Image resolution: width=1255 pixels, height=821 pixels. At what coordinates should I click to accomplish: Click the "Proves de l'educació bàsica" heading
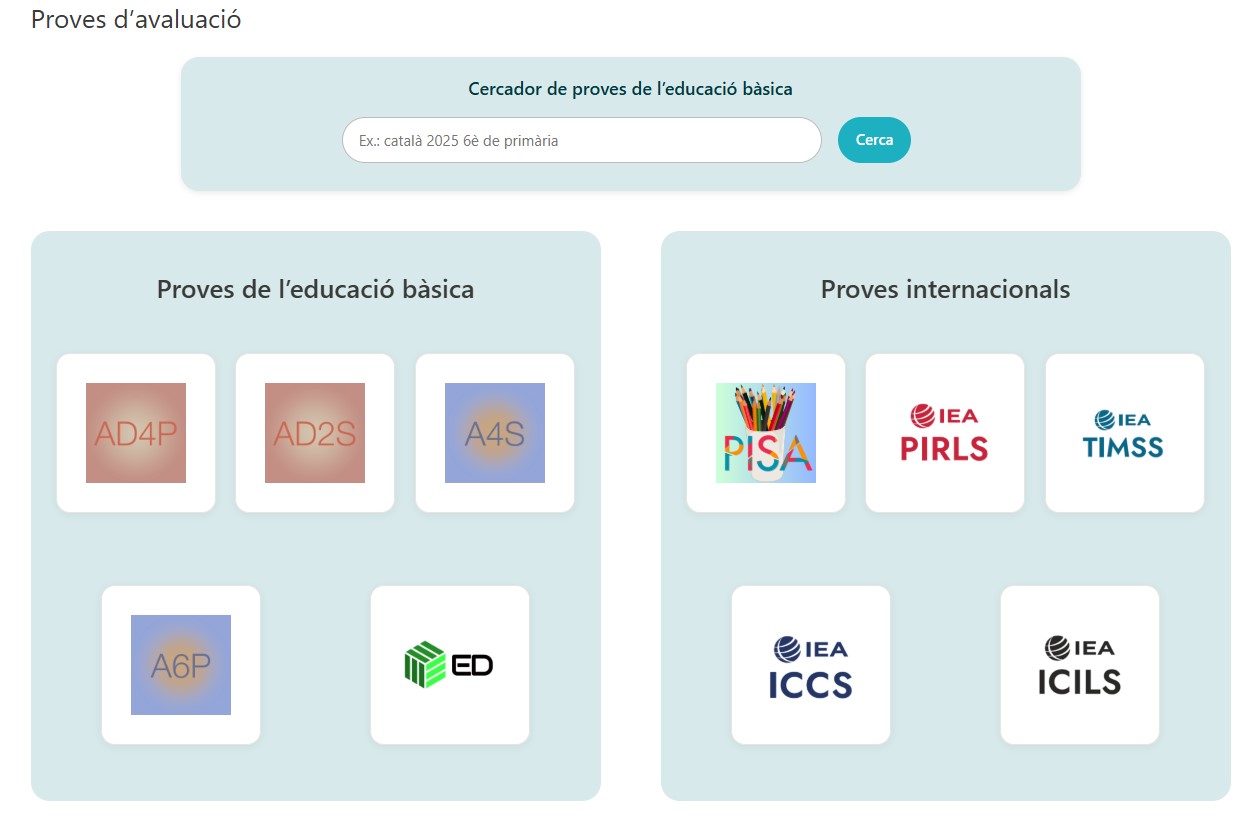(315, 290)
